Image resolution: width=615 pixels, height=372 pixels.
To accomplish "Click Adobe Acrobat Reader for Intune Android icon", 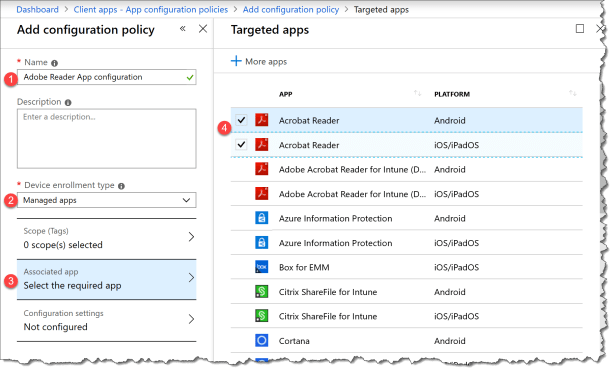I will (262, 169).
